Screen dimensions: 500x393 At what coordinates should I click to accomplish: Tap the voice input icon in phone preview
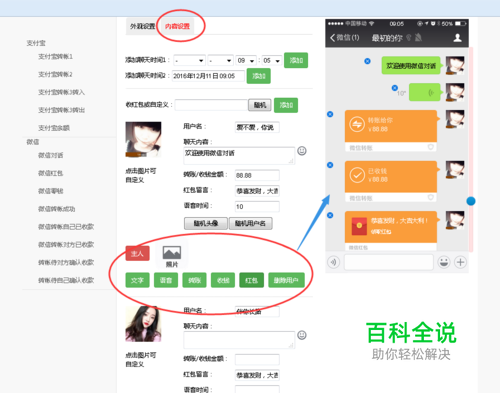click(x=334, y=262)
